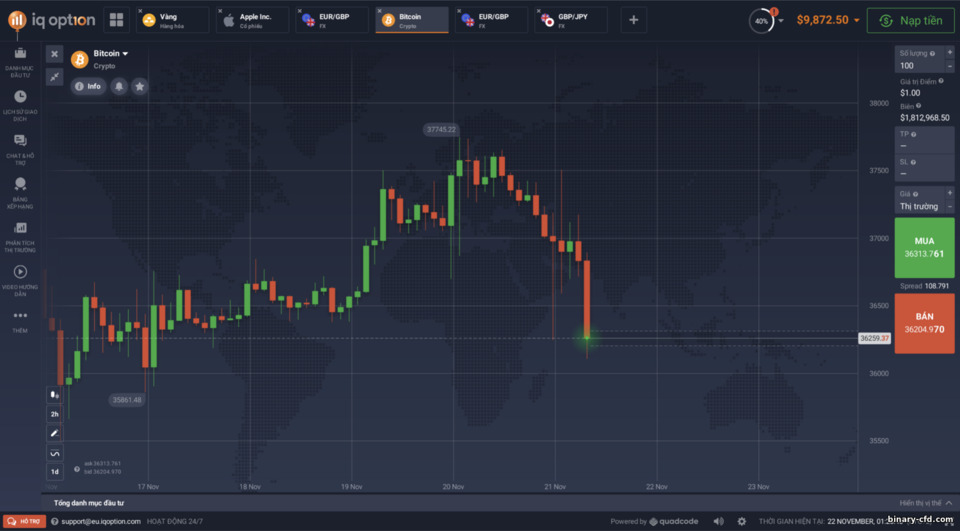
Task: Switch to the GBP/JPY tab
Action: (x=571, y=20)
